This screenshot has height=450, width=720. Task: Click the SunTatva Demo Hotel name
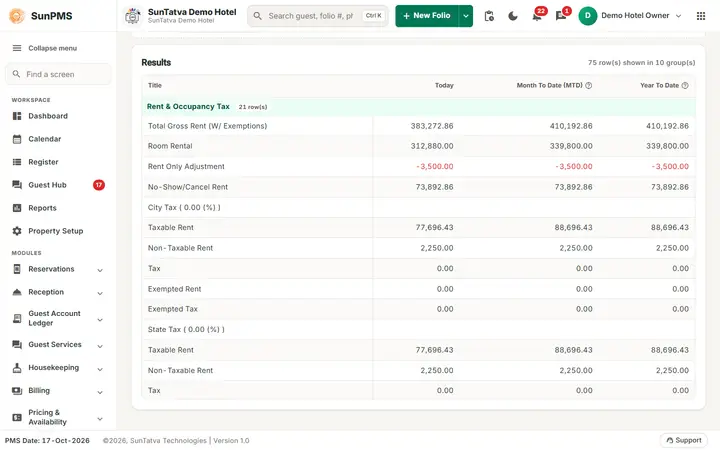coord(192,12)
